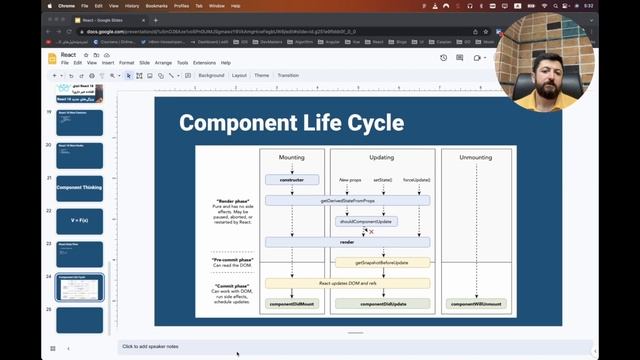The width and height of the screenshot is (640, 360).
Task: Click the undo icon in the toolbar
Action: tap(71, 76)
